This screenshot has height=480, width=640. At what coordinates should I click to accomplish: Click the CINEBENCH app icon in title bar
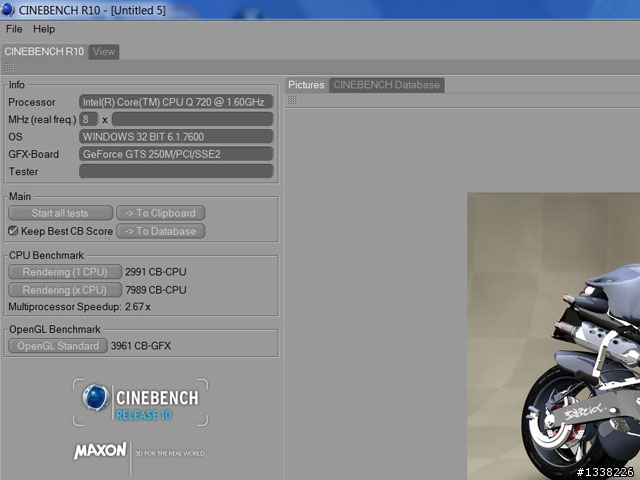7,9
